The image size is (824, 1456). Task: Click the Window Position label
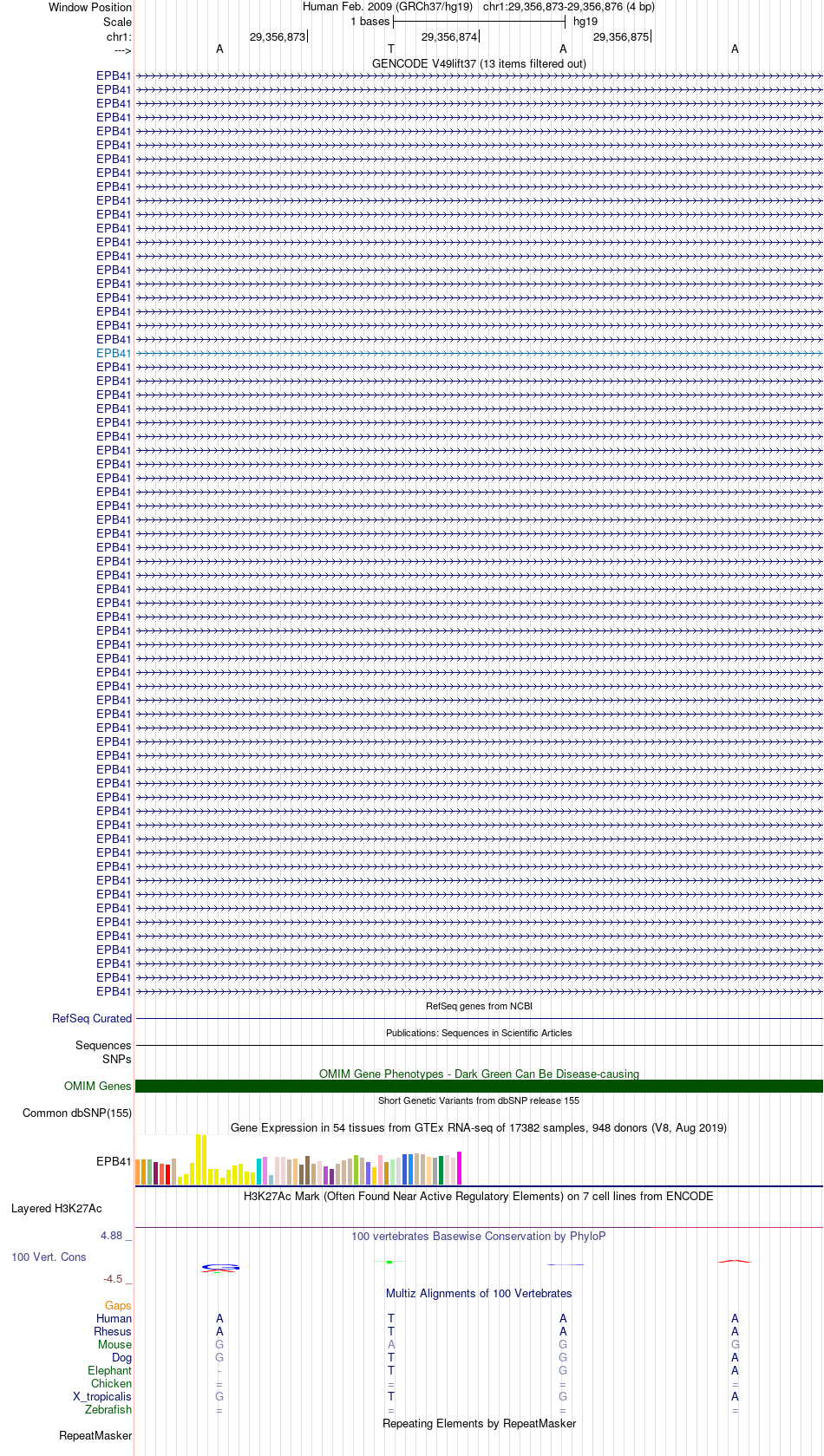(90, 7)
